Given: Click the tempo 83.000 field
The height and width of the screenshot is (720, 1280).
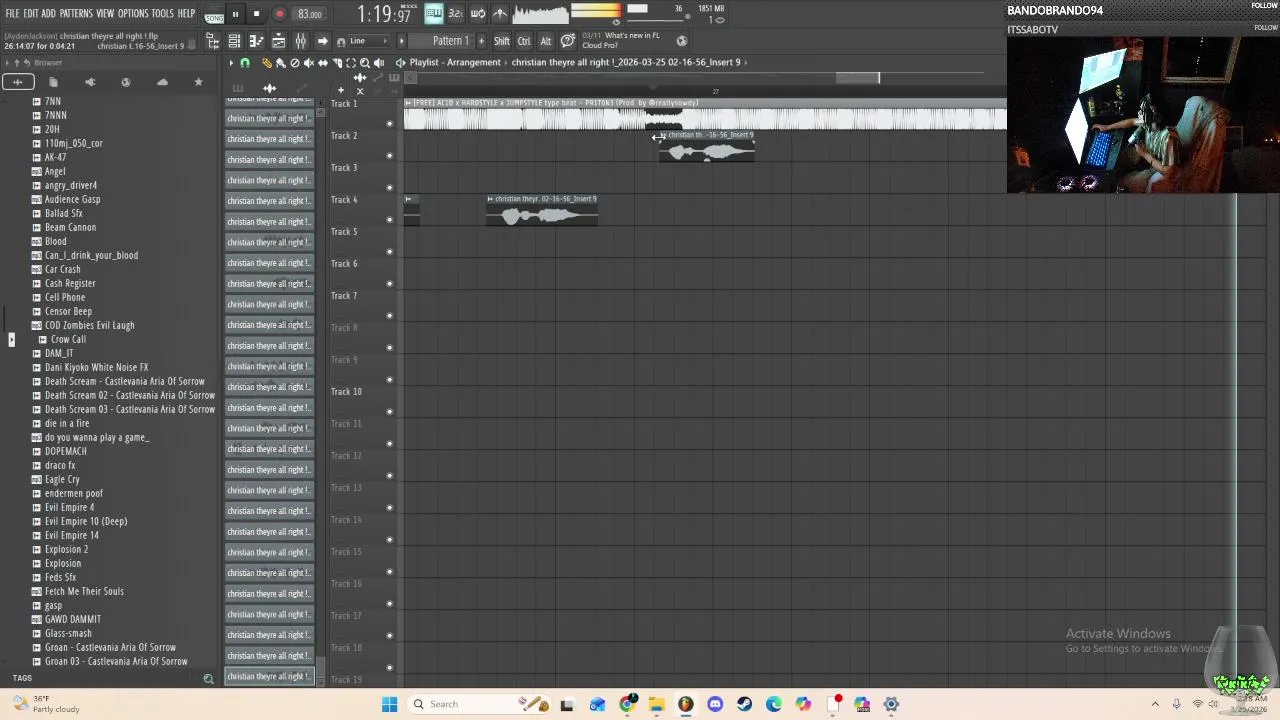Looking at the screenshot, I should point(309,14).
